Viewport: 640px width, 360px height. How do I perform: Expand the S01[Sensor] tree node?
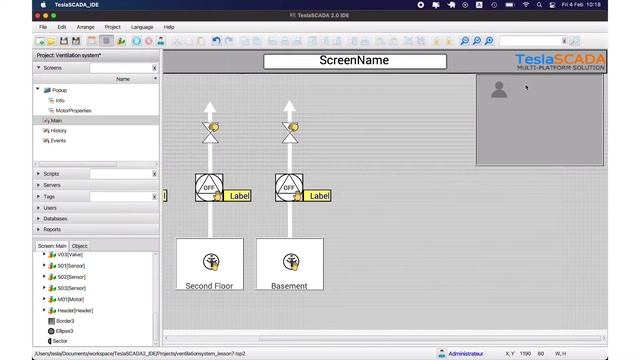pos(44,265)
